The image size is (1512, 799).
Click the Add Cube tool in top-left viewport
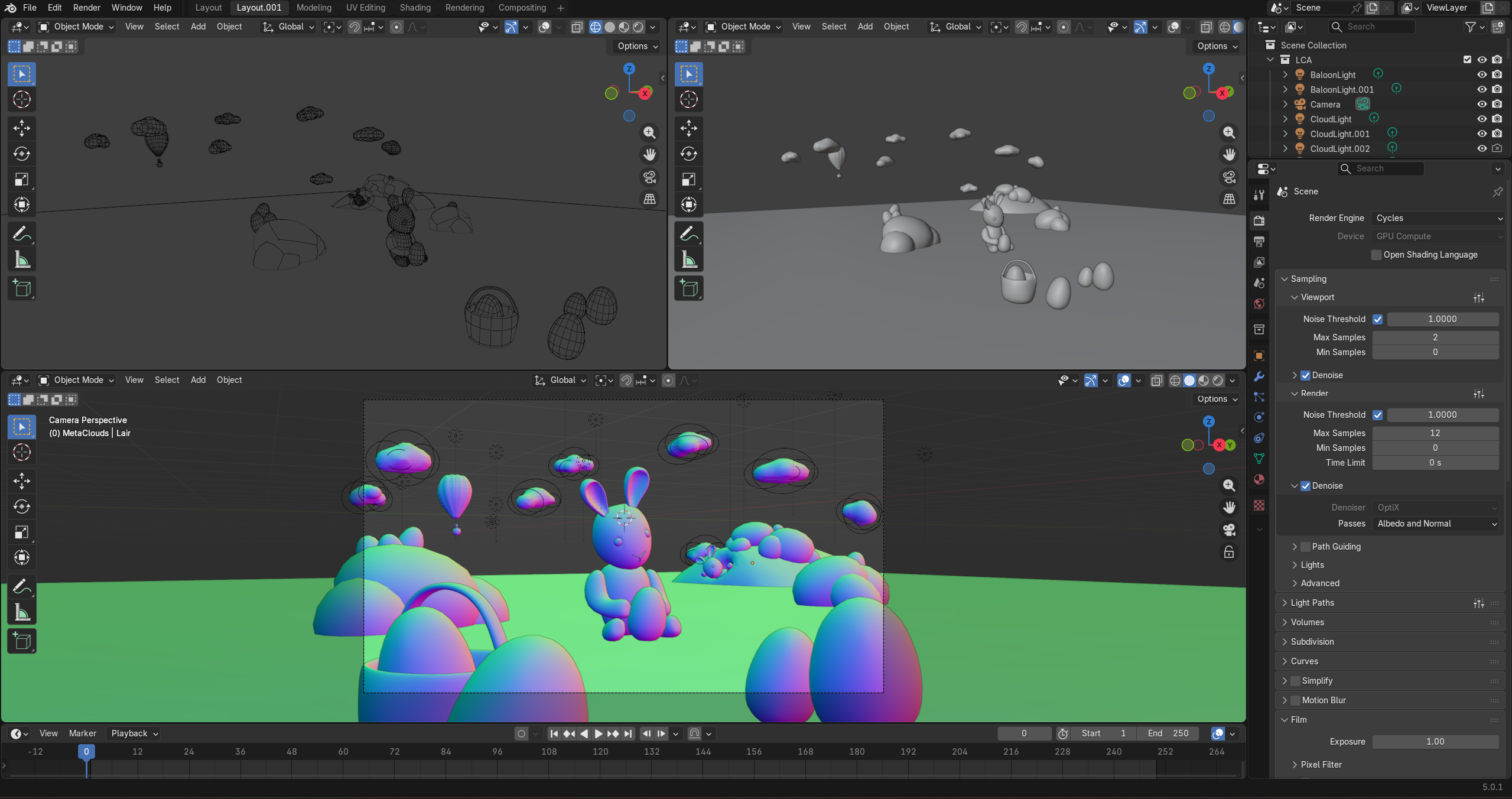coord(22,288)
